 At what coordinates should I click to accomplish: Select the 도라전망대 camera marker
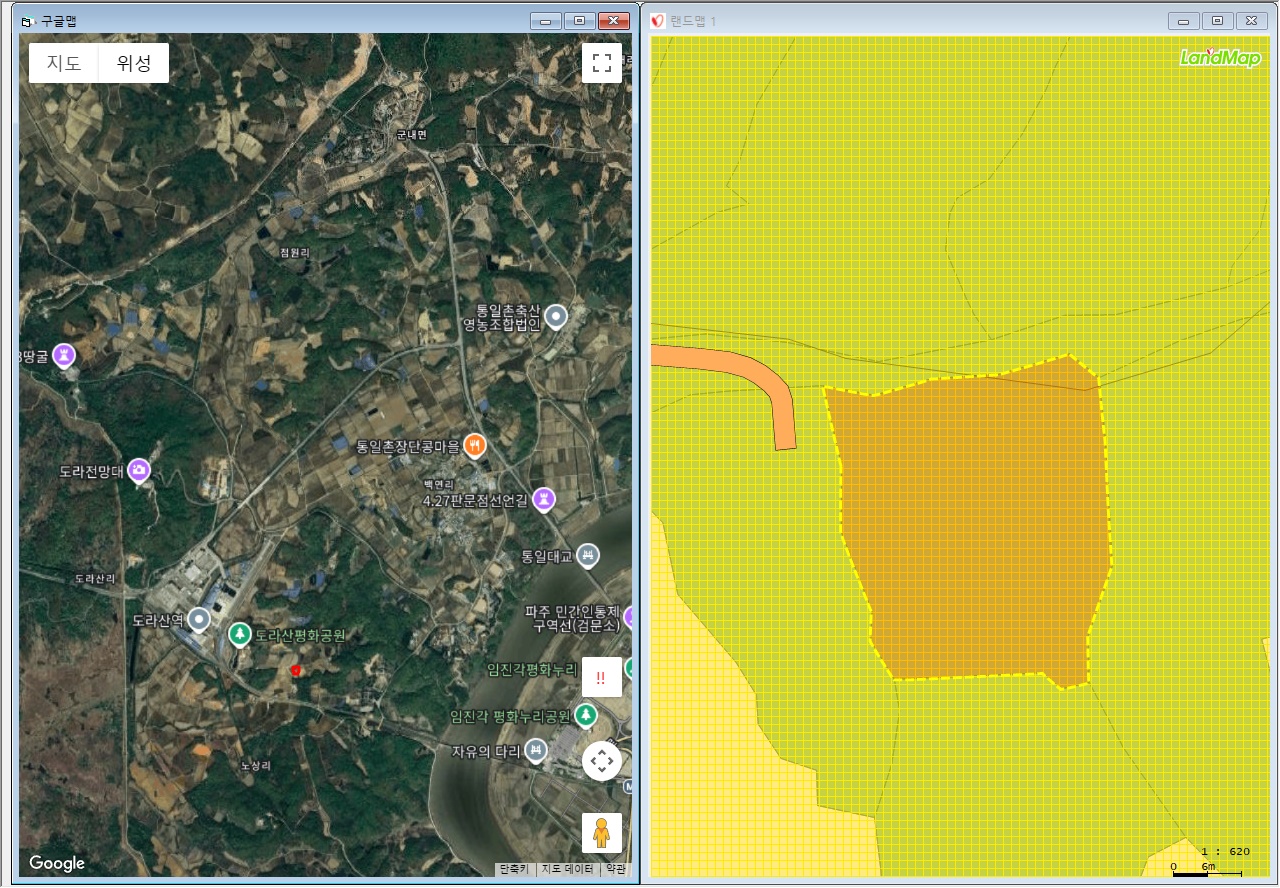pyautogui.click(x=139, y=469)
